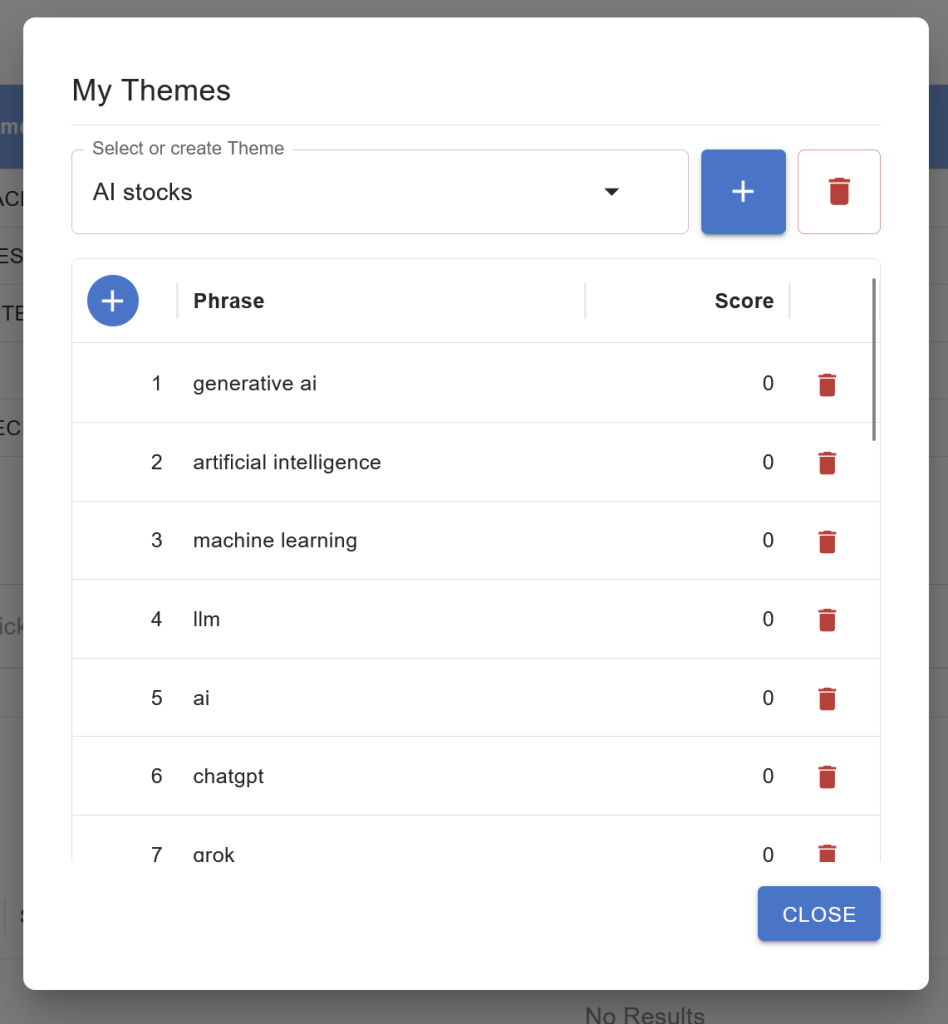Open the theme dropdown arrow
The height and width of the screenshot is (1024, 948).
pos(612,192)
